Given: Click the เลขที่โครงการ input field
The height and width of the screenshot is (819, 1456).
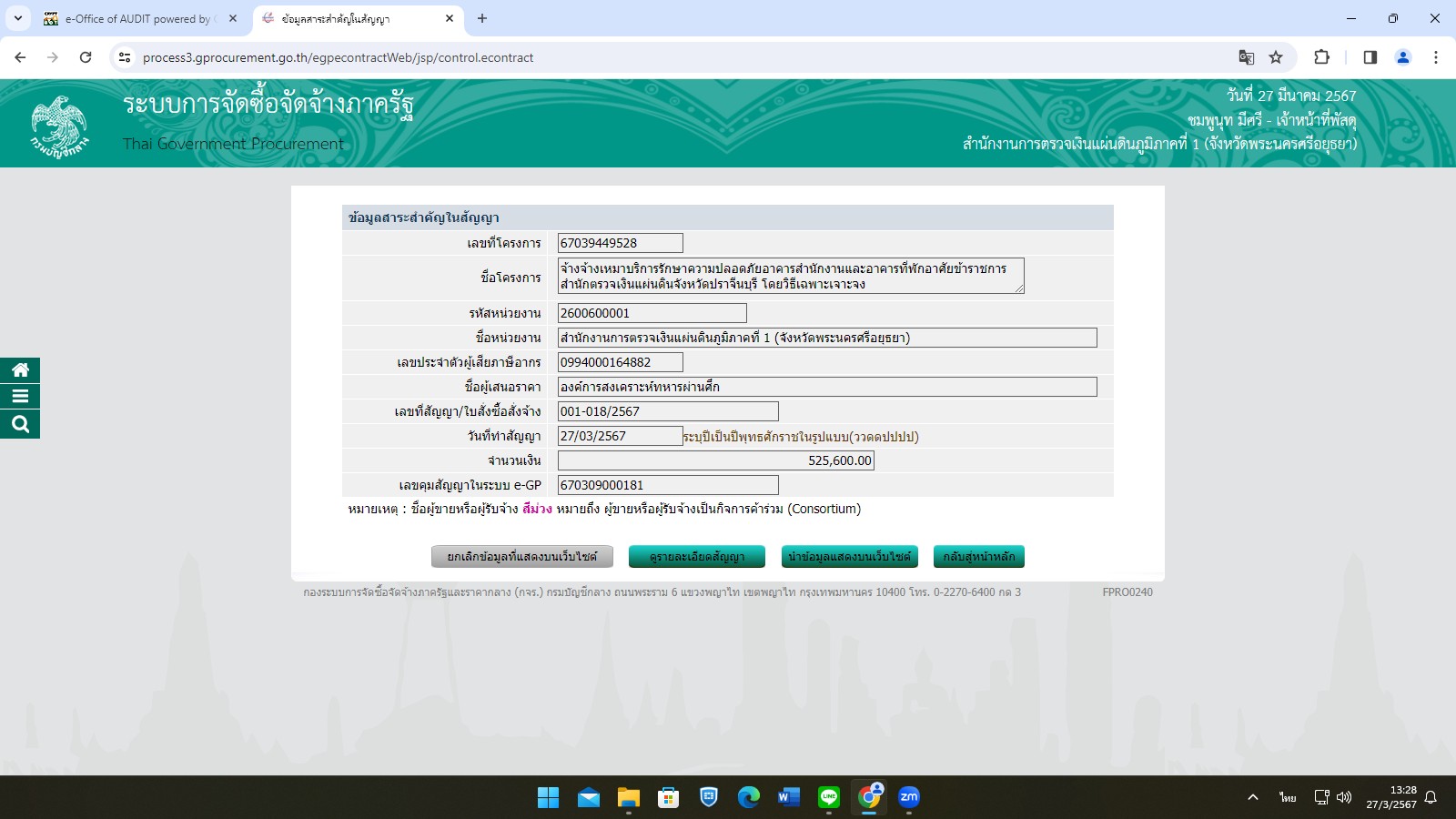Looking at the screenshot, I should click(x=620, y=243).
